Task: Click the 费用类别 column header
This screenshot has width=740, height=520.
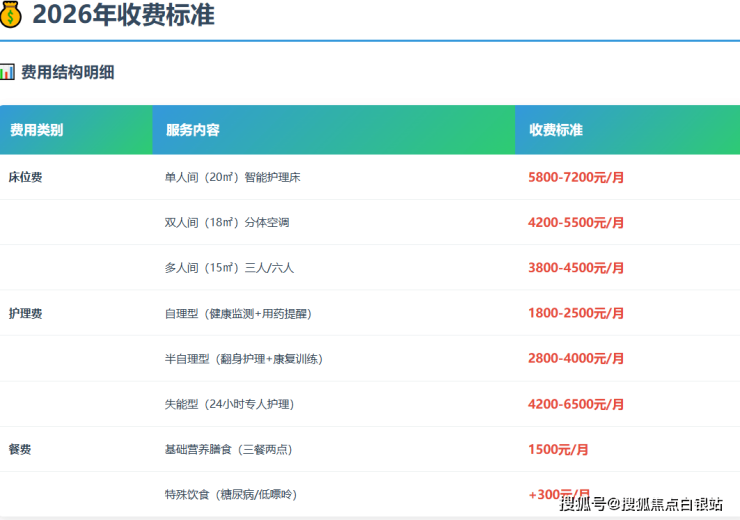Action: coord(36,130)
